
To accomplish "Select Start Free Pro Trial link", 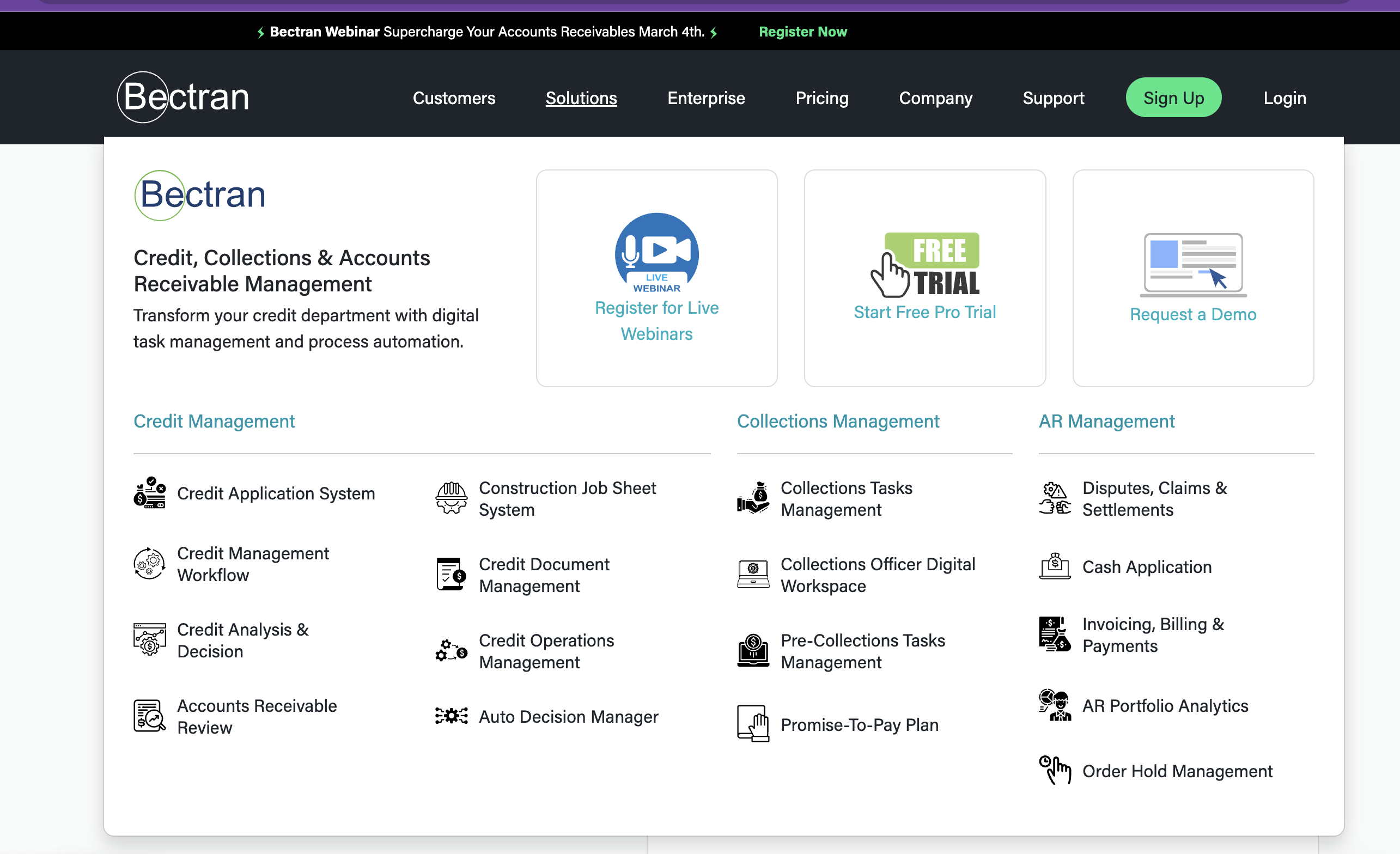I will click(x=924, y=312).
